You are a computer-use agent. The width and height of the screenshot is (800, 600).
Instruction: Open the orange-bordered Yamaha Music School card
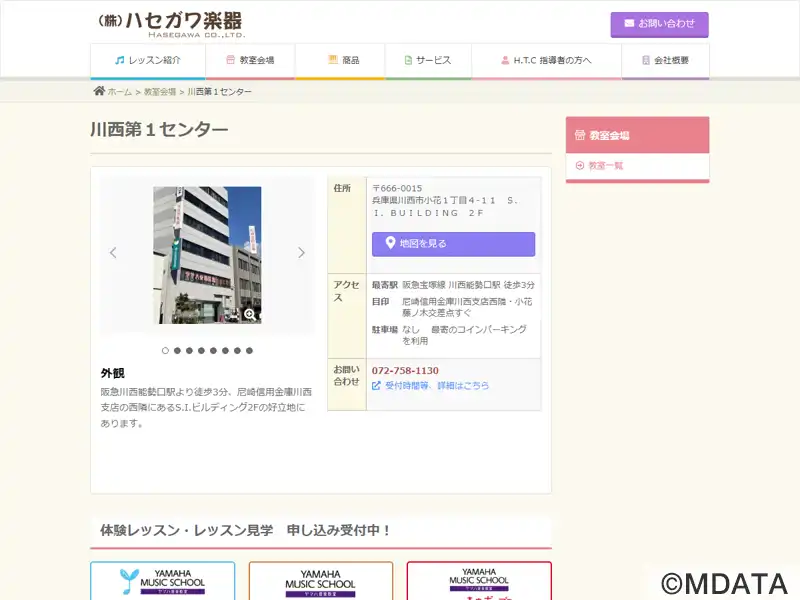[x=321, y=581]
